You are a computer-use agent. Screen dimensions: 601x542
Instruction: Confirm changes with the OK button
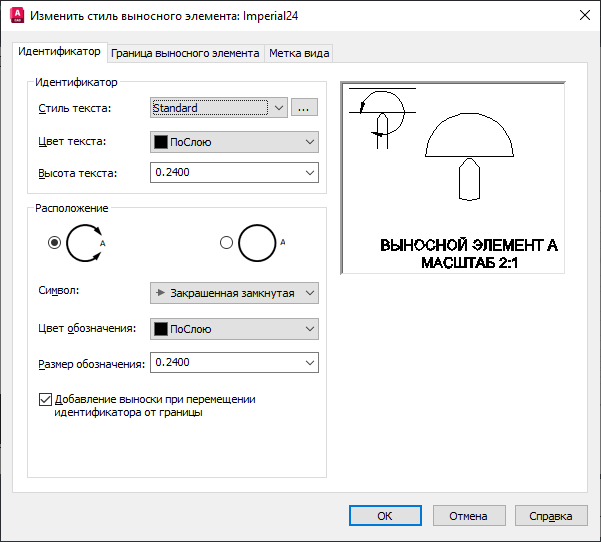coord(385,516)
